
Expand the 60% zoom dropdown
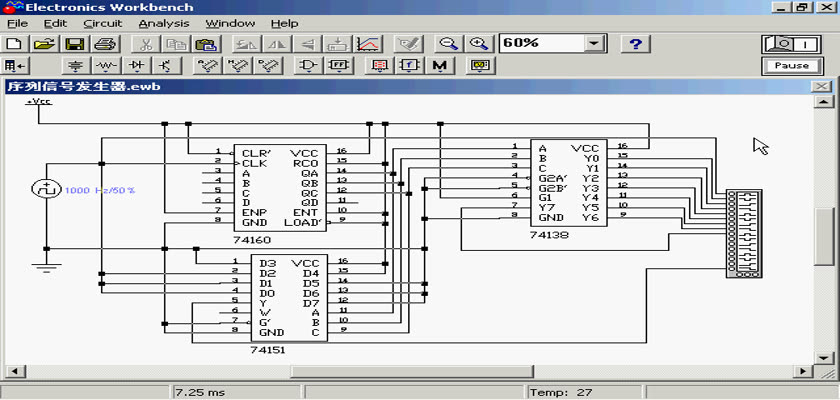594,44
